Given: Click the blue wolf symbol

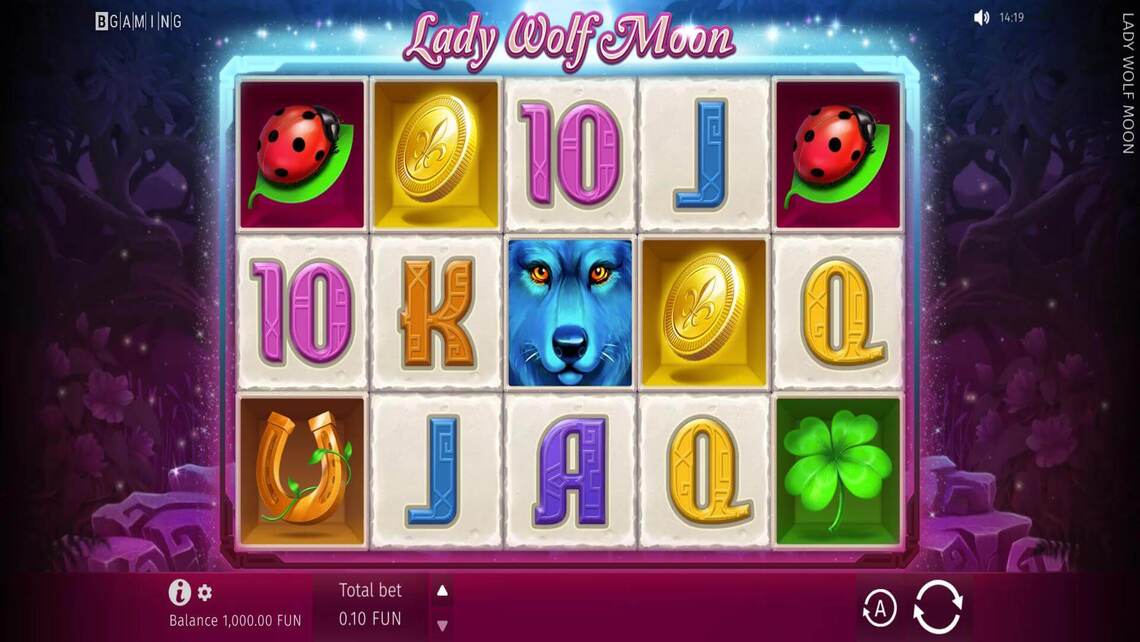Looking at the screenshot, I should [x=570, y=313].
